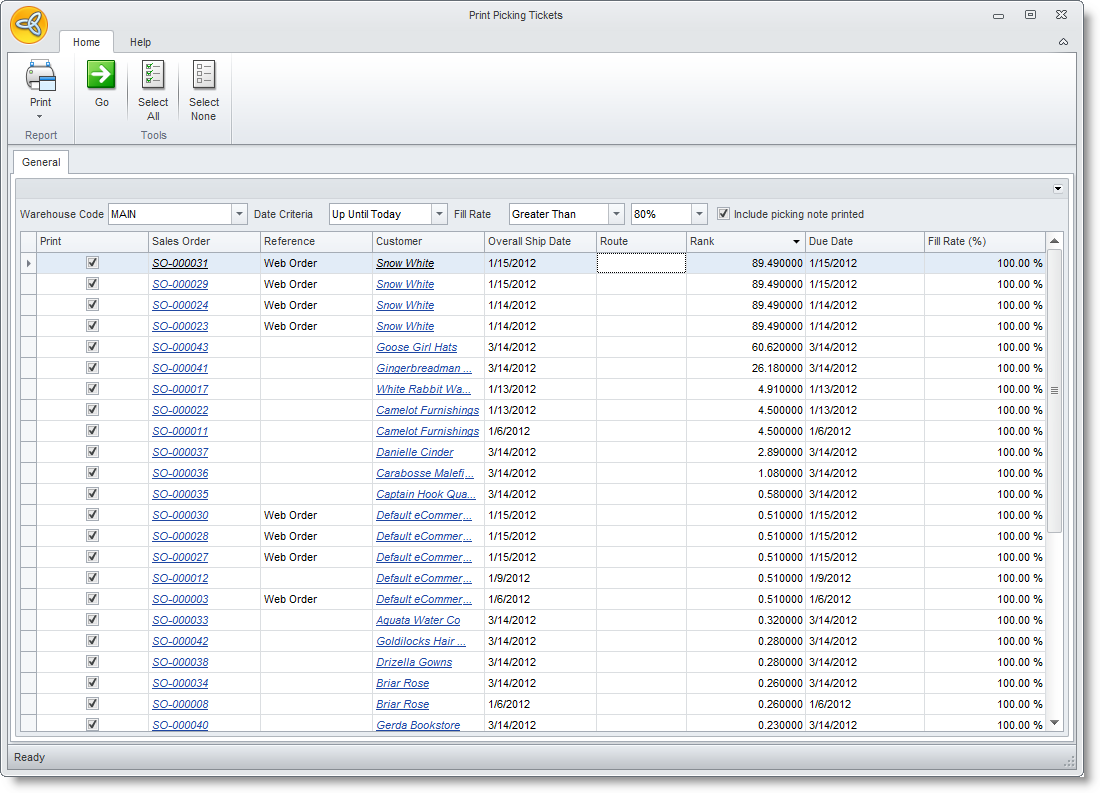
Task: Open the round application menu logo
Action: pyautogui.click(x=29, y=25)
